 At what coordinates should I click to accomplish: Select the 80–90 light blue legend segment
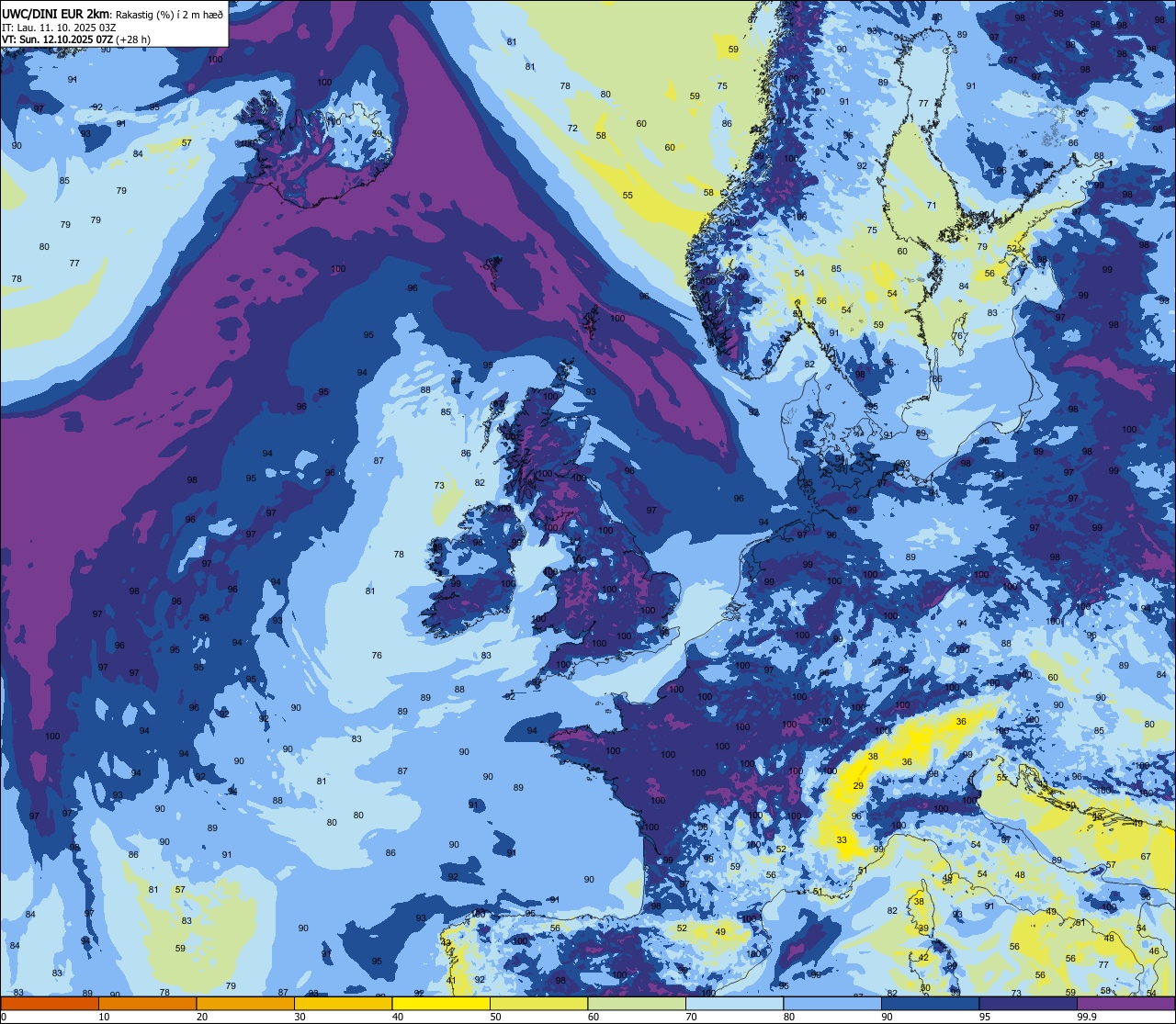(x=832, y=1004)
